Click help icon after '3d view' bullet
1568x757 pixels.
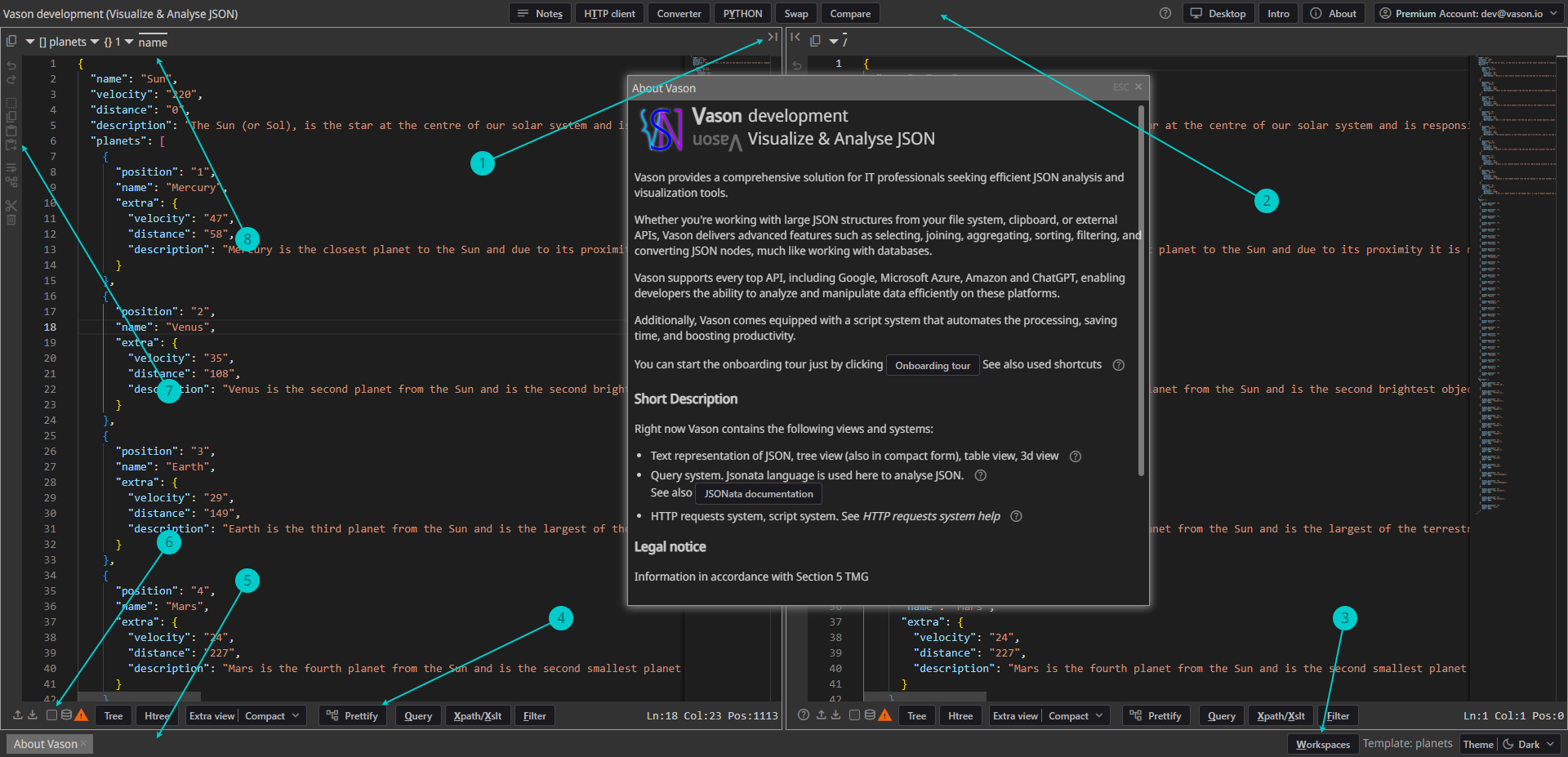click(x=1076, y=456)
